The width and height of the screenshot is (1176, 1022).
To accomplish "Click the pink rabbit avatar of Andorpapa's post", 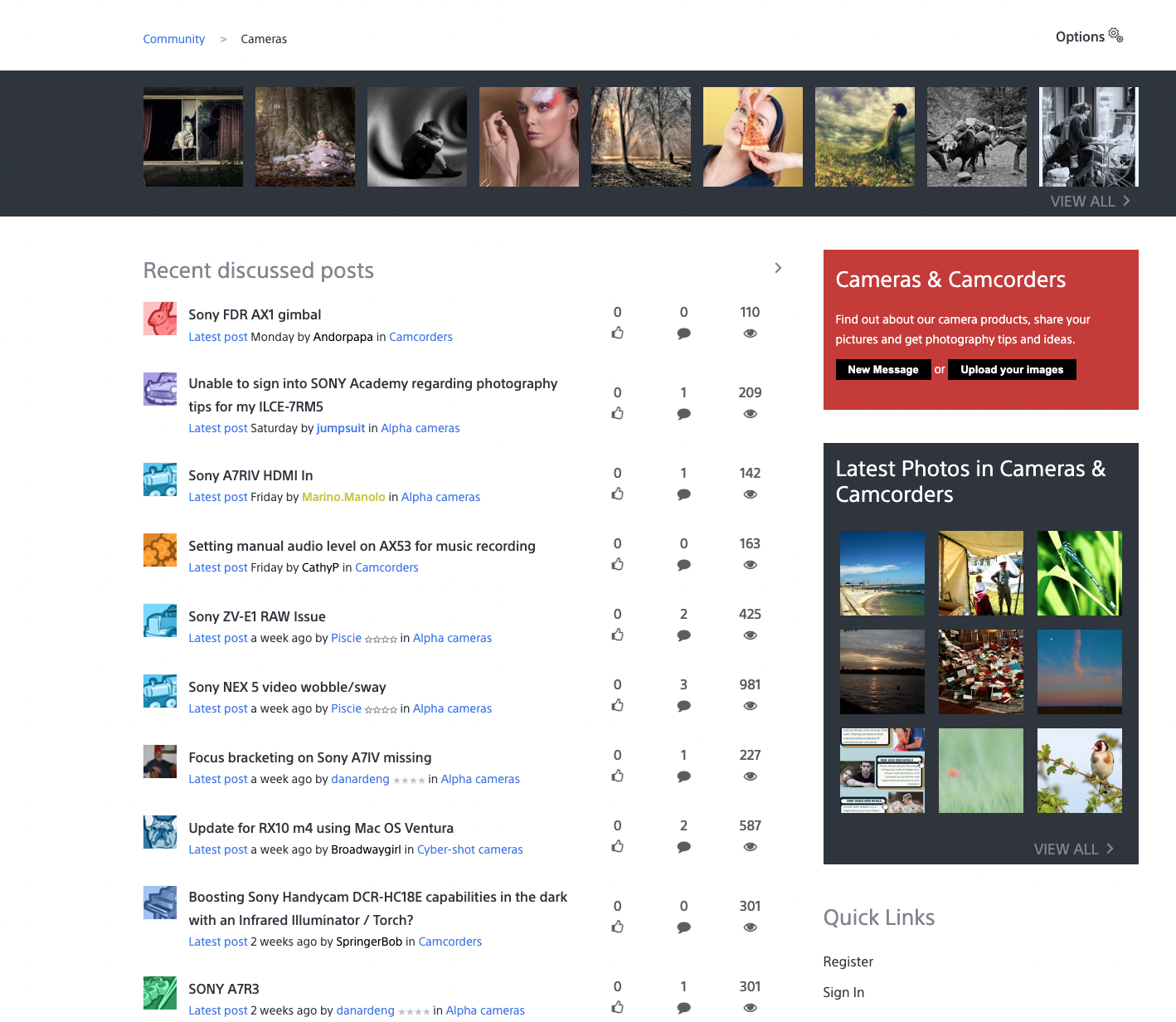I will point(160,319).
